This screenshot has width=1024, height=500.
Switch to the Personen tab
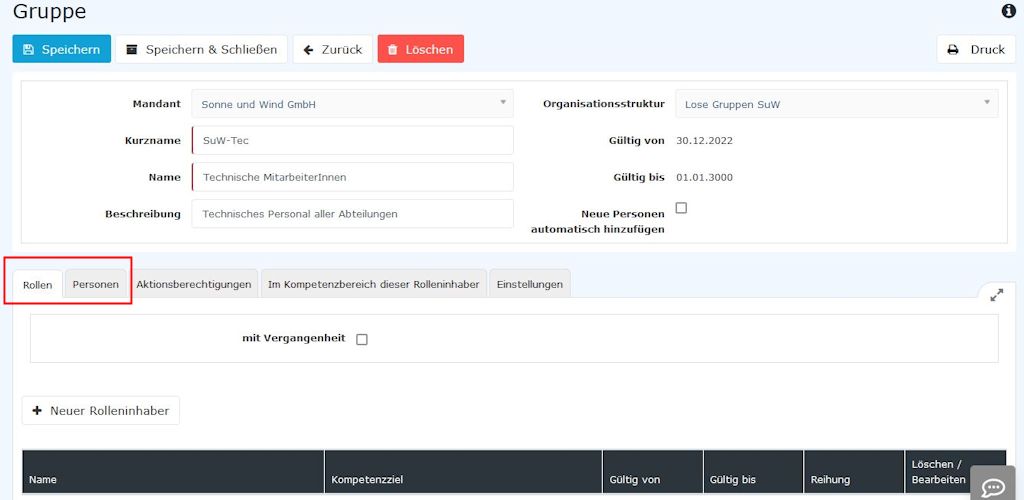click(95, 284)
